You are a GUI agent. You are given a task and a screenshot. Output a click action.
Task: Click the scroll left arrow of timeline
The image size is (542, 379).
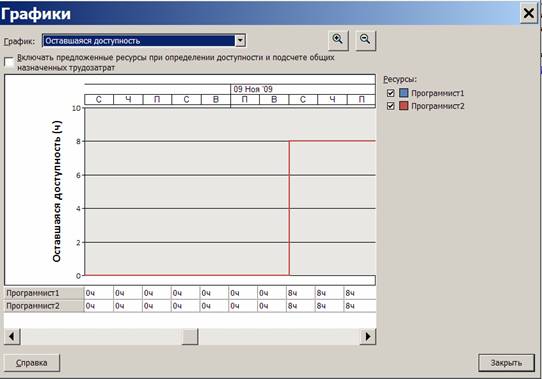coord(12,336)
